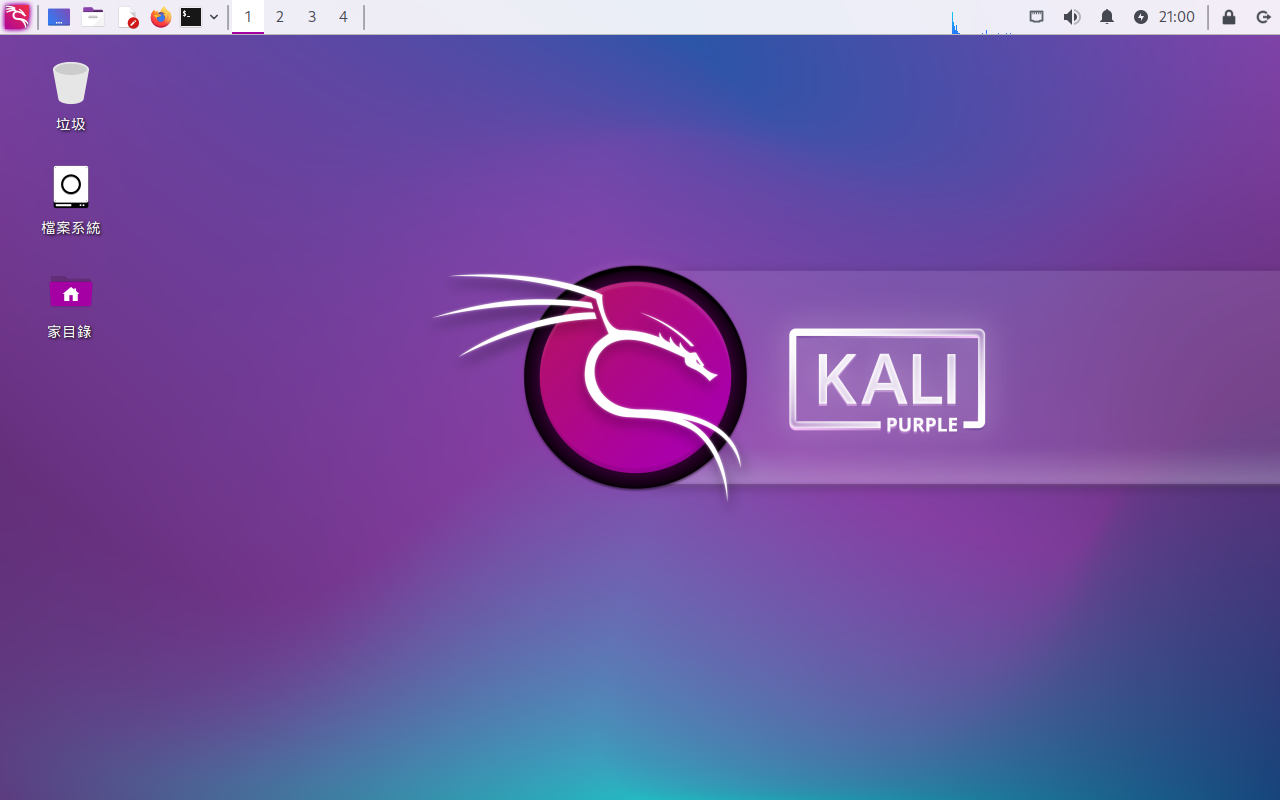Click the CPU graph monitor
The height and width of the screenshot is (800, 1280).
pyautogui.click(x=982, y=17)
